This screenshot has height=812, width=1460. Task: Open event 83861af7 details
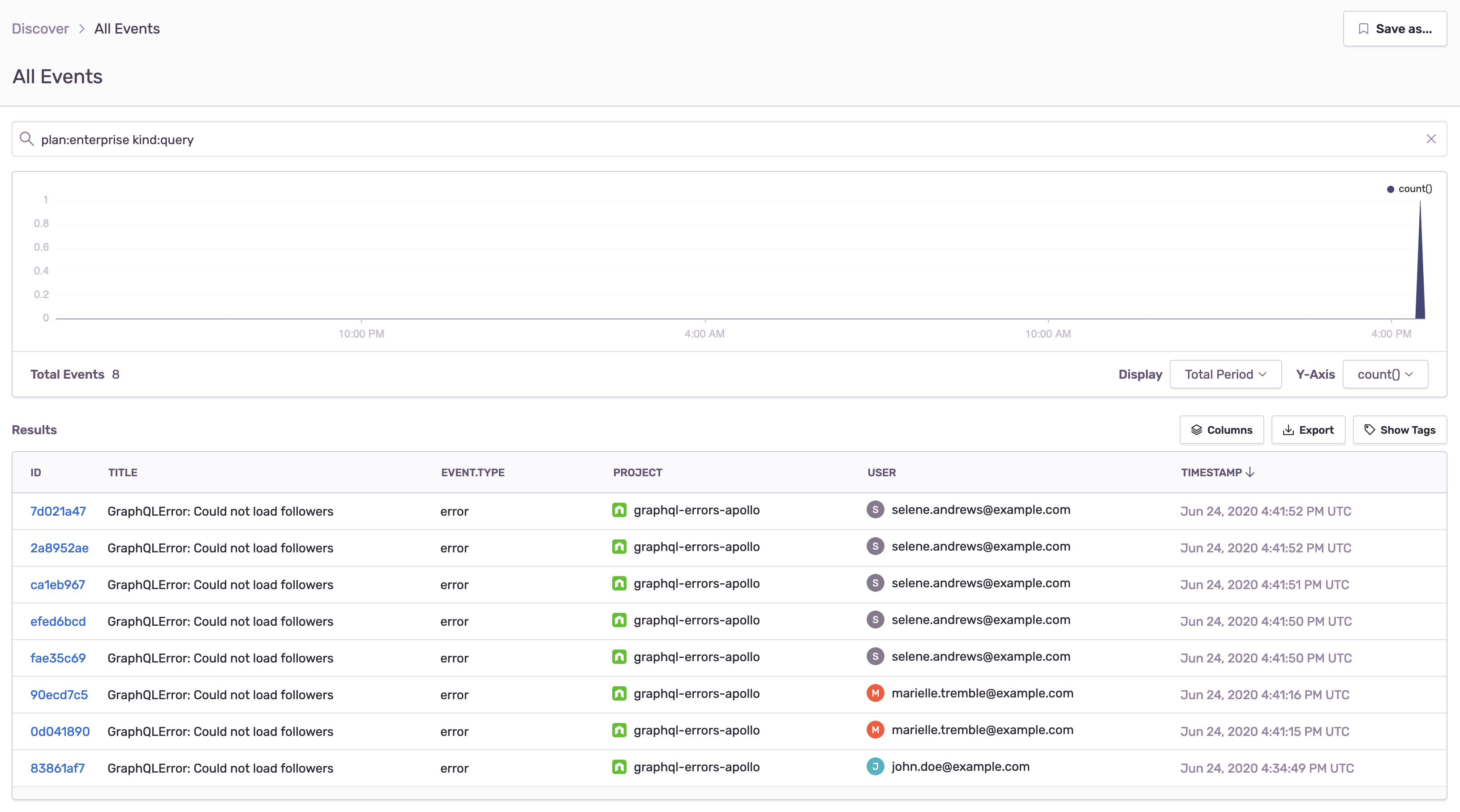pos(57,768)
